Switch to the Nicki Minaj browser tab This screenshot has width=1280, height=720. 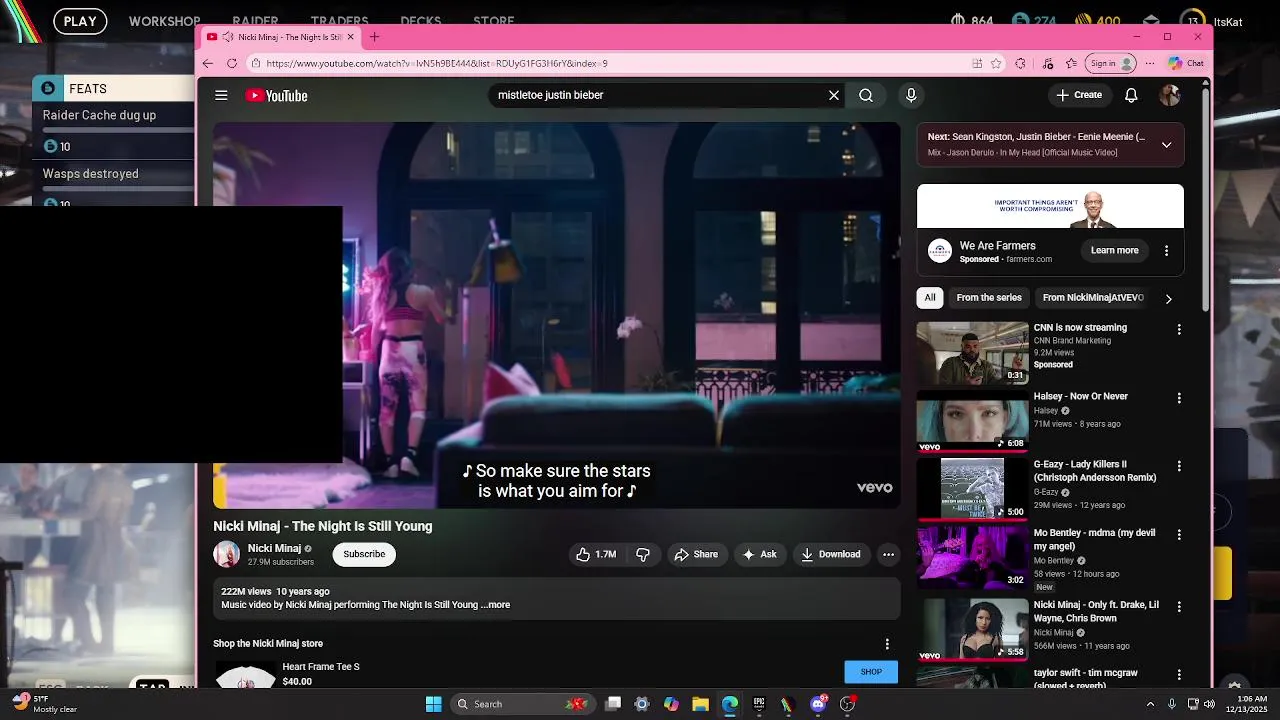click(x=279, y=37)
